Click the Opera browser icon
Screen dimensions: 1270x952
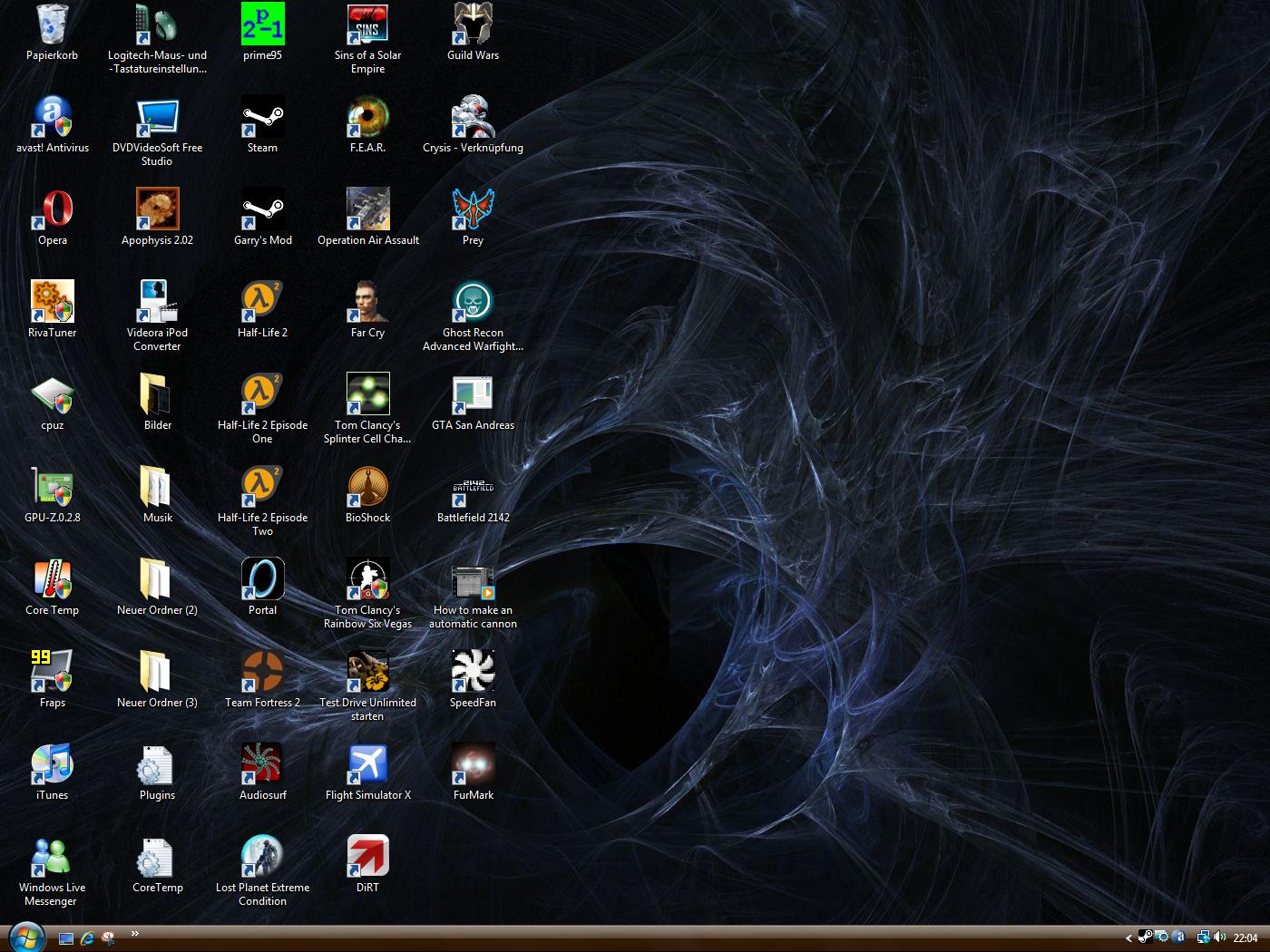click(52, 209)
